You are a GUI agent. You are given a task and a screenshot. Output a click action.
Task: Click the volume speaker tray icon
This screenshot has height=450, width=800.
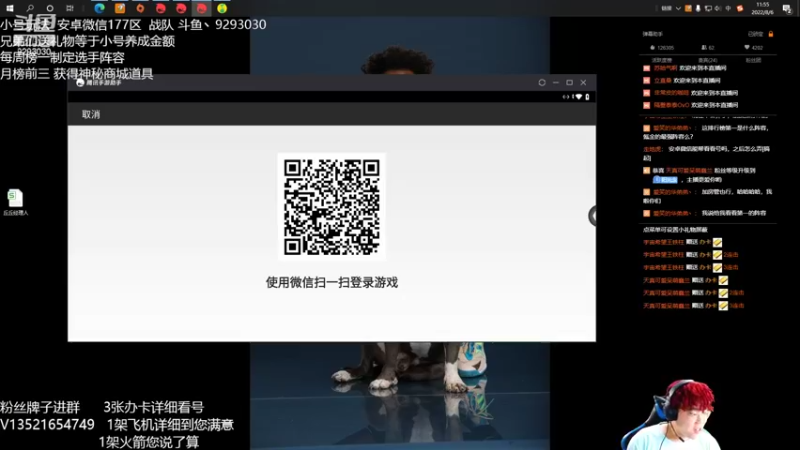pos(718,9)
